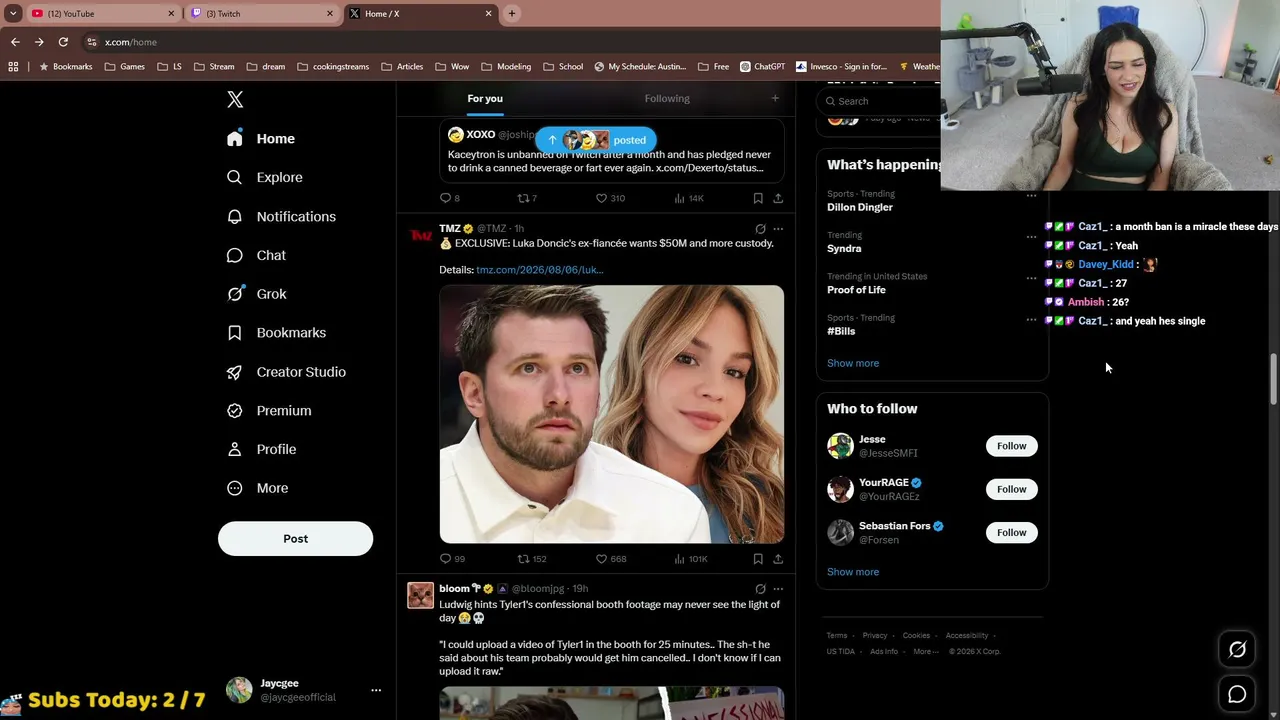This screenshot has height=720, width=1280.
Task: Bookmark the TMZ post
Action: tap(758, 559)
